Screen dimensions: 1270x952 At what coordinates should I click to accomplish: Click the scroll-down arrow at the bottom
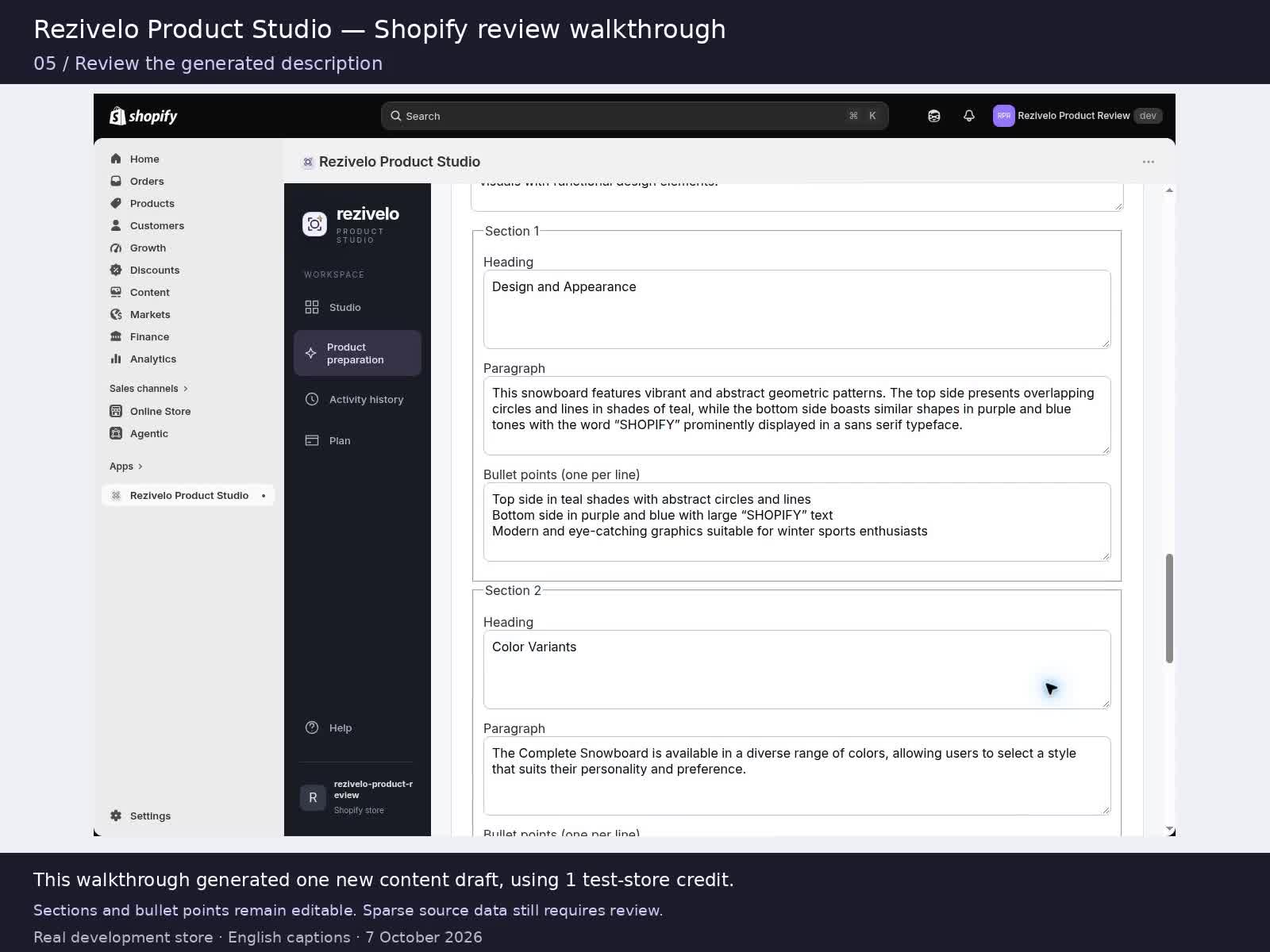pyautogui.click(x=1169, y=830)
